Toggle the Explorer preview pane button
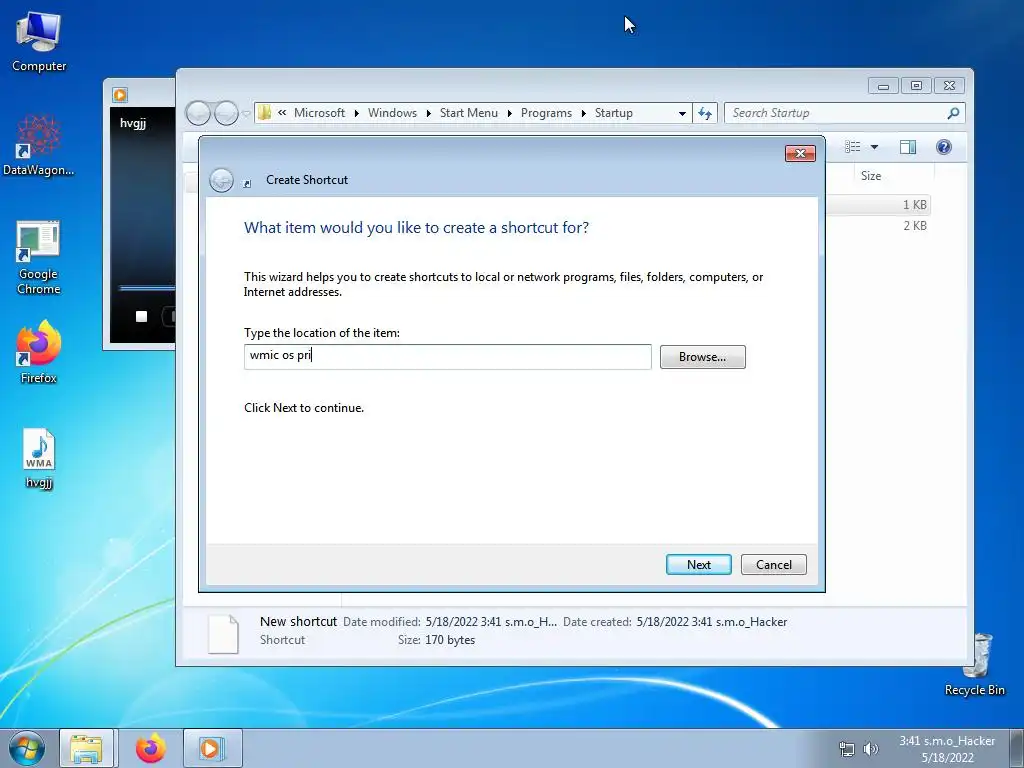This screenshot has height=768, width=1024. pyautogui.click(x=908, y=147)
